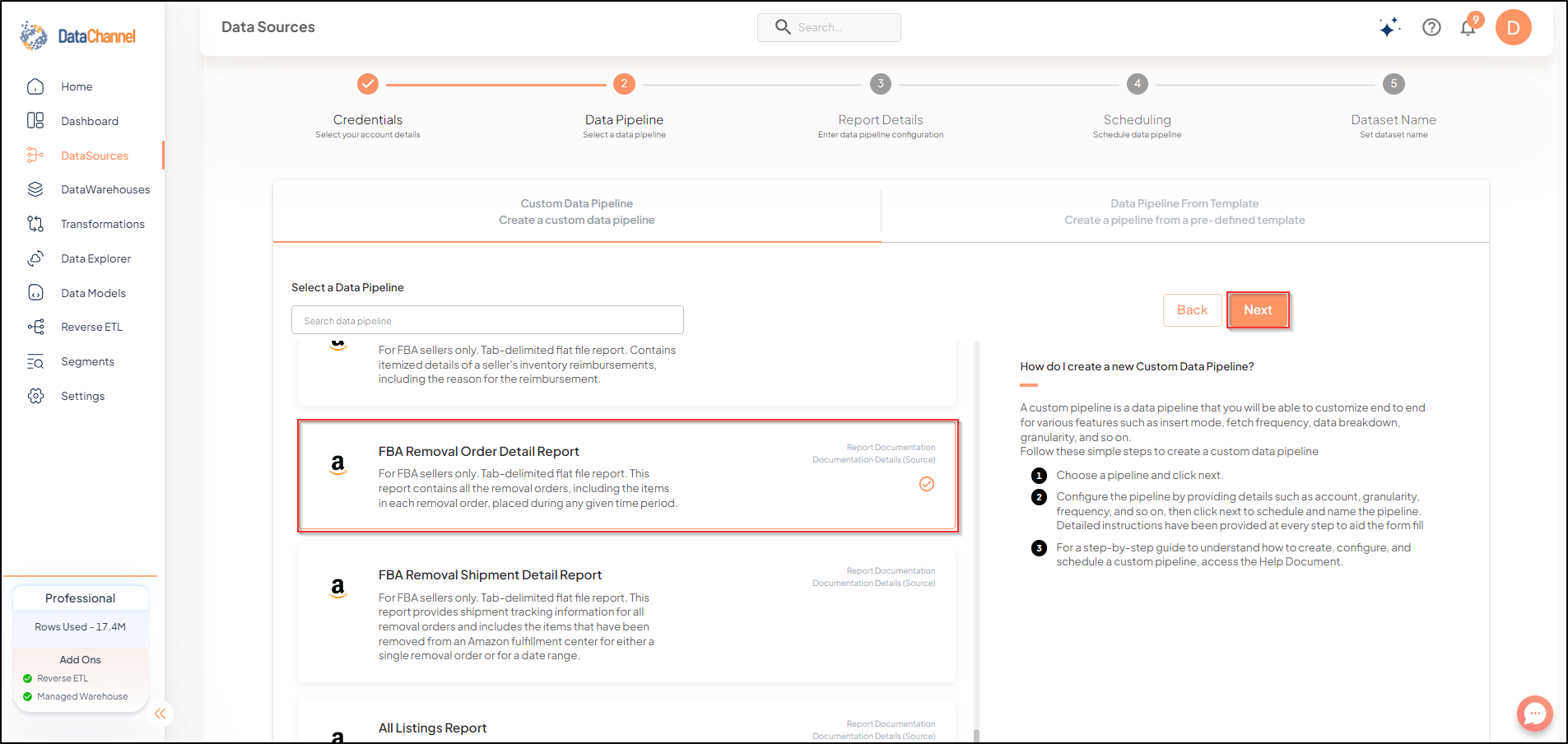This screenshot has width=1568, height=744.
Task: Open the notifications bell
Action: (x=1468, y=27)
